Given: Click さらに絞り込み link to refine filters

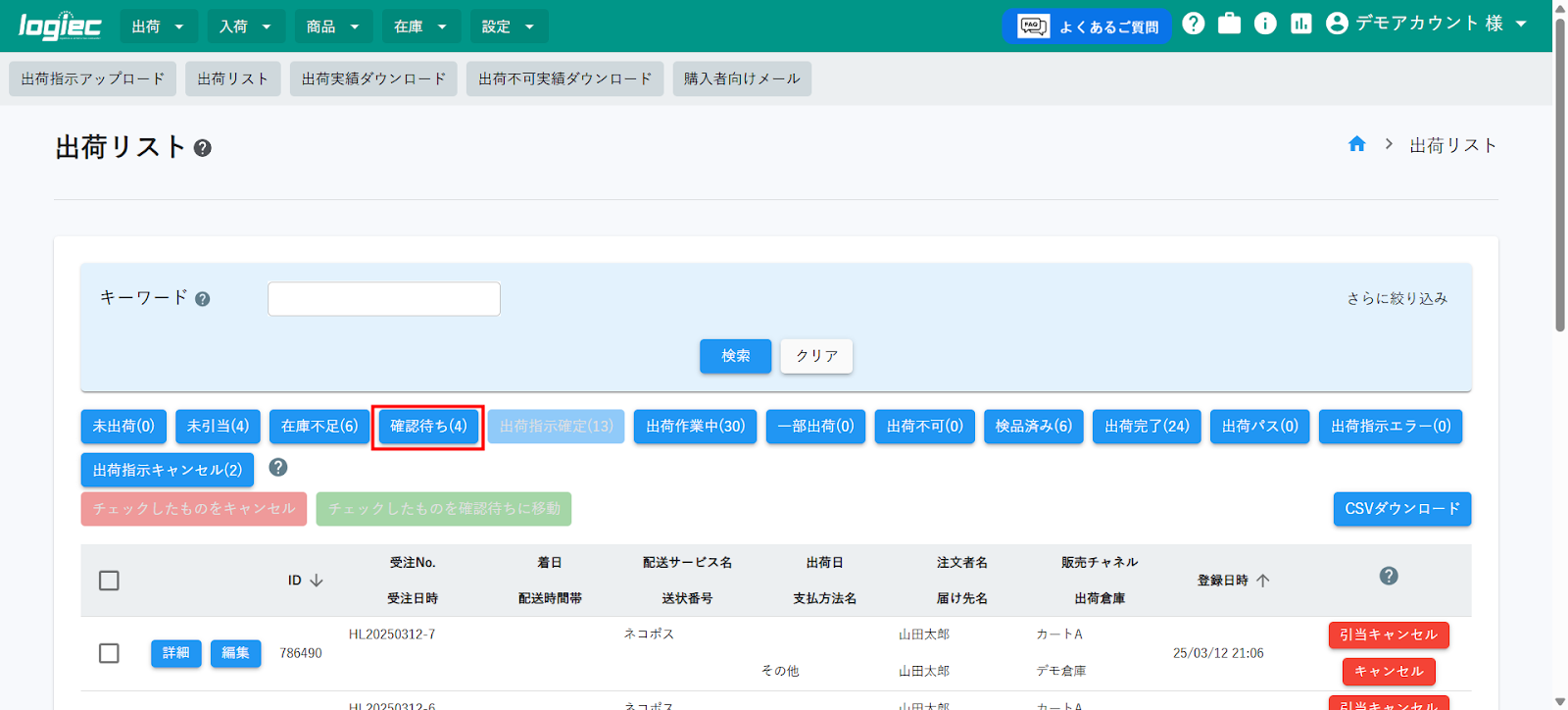Looking at the screenshot, I should pyautogui.click(x=1396, y=299).
